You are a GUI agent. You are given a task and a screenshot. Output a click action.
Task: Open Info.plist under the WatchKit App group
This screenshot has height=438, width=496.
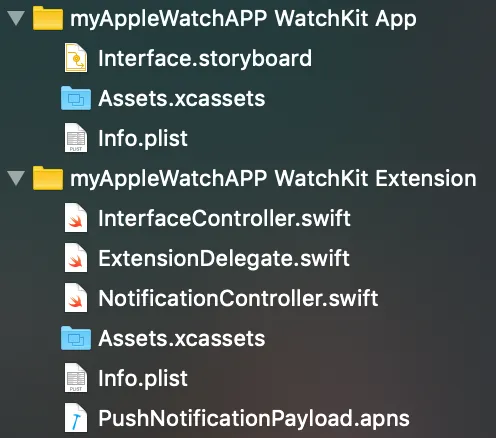(x=143, y=139)
